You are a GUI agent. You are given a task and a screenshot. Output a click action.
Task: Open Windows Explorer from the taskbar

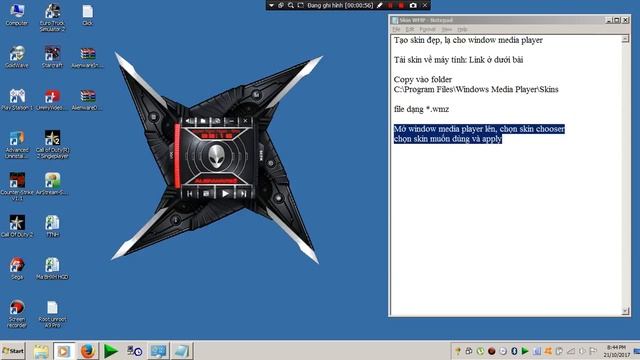(41, 351)
